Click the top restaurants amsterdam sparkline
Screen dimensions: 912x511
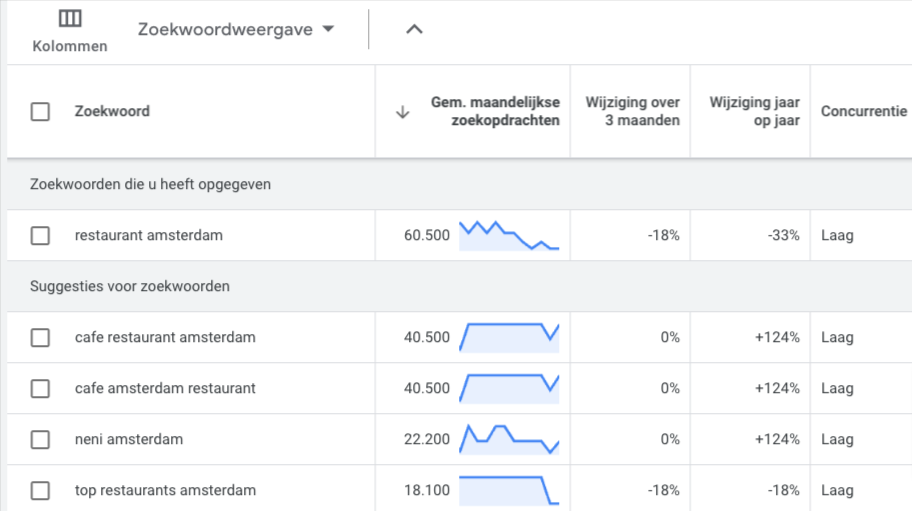[509, 491]
